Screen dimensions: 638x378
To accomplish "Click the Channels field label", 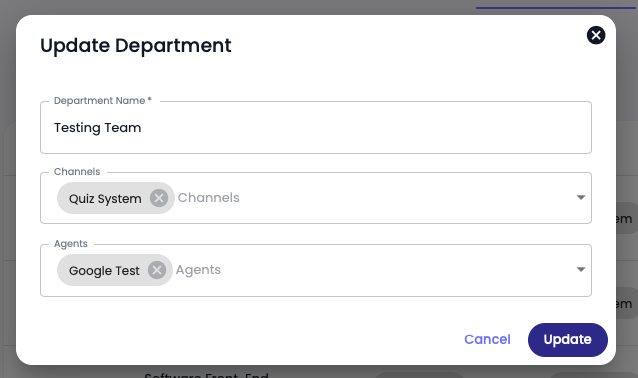I will click(77, 172).
